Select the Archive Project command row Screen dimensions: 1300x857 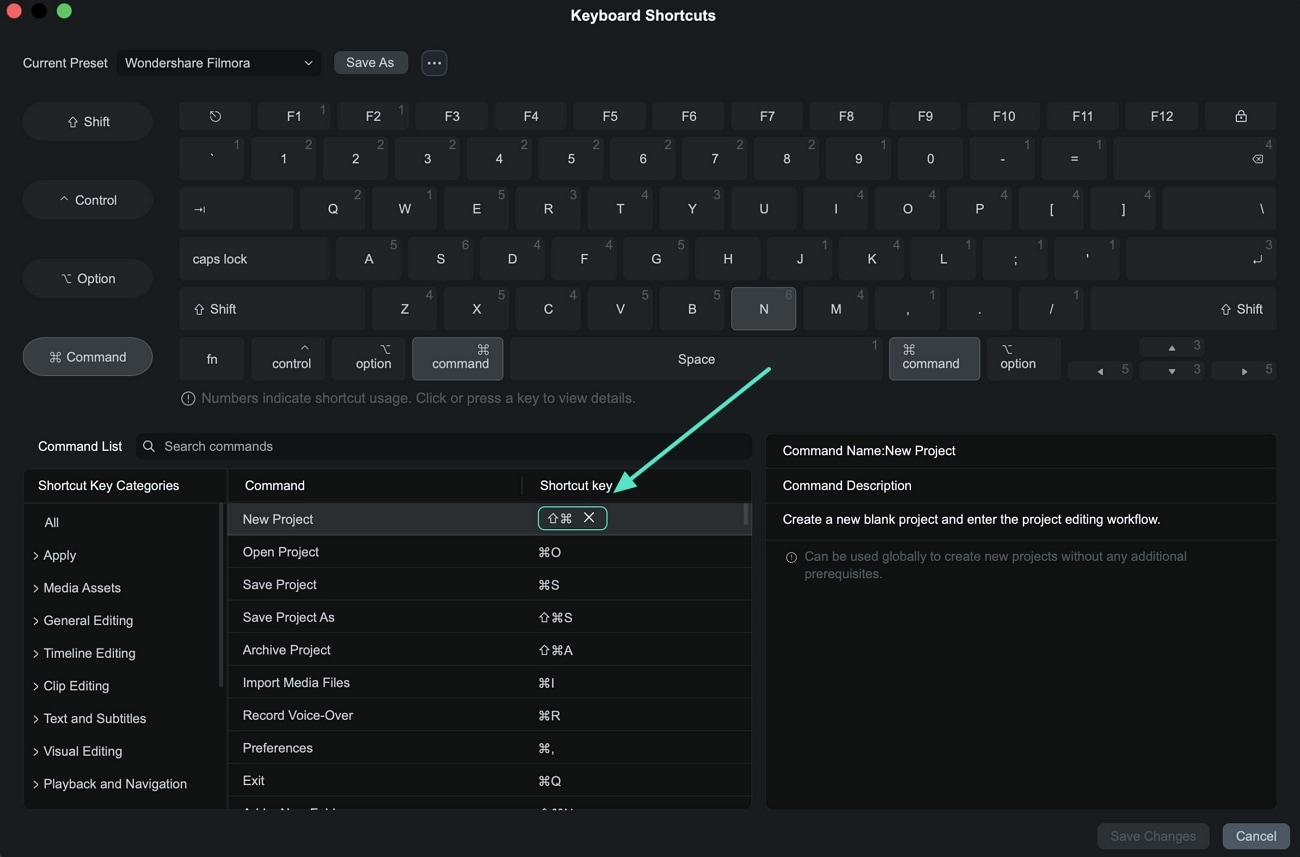(490, 650)
